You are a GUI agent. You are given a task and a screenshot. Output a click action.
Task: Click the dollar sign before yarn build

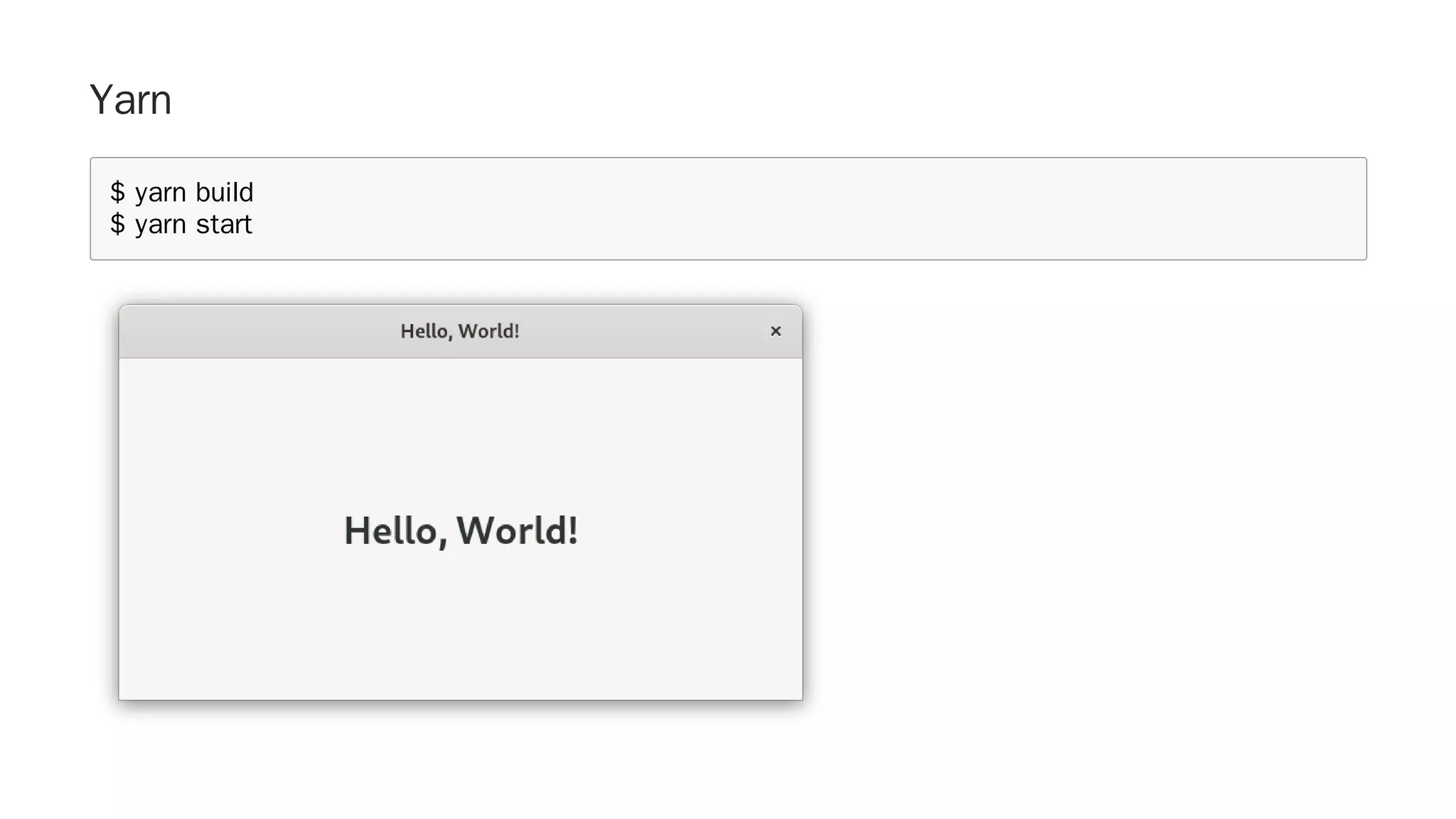click(x=117, y=193)
